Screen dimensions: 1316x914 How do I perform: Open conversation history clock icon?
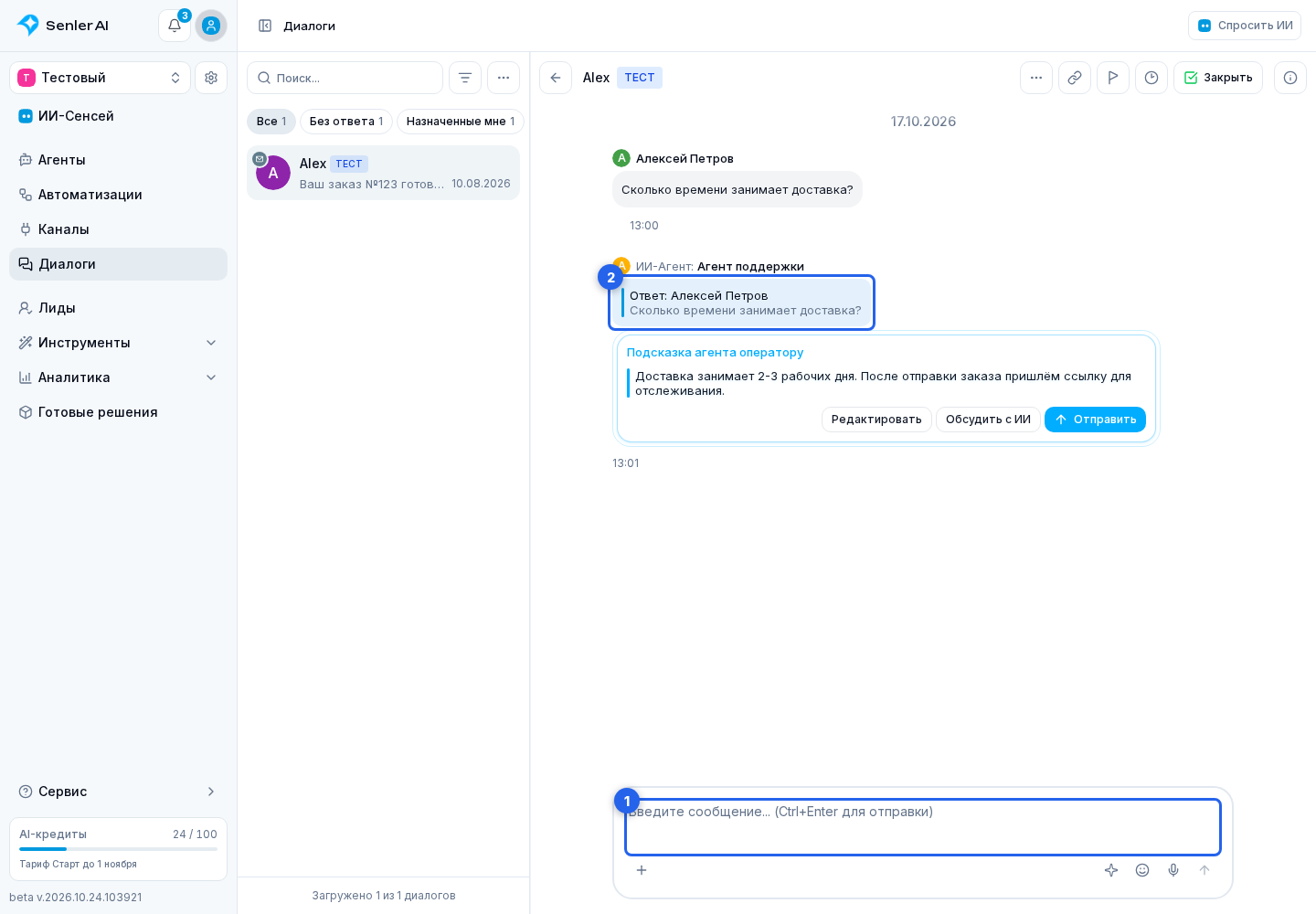[x=1151, y=78]
